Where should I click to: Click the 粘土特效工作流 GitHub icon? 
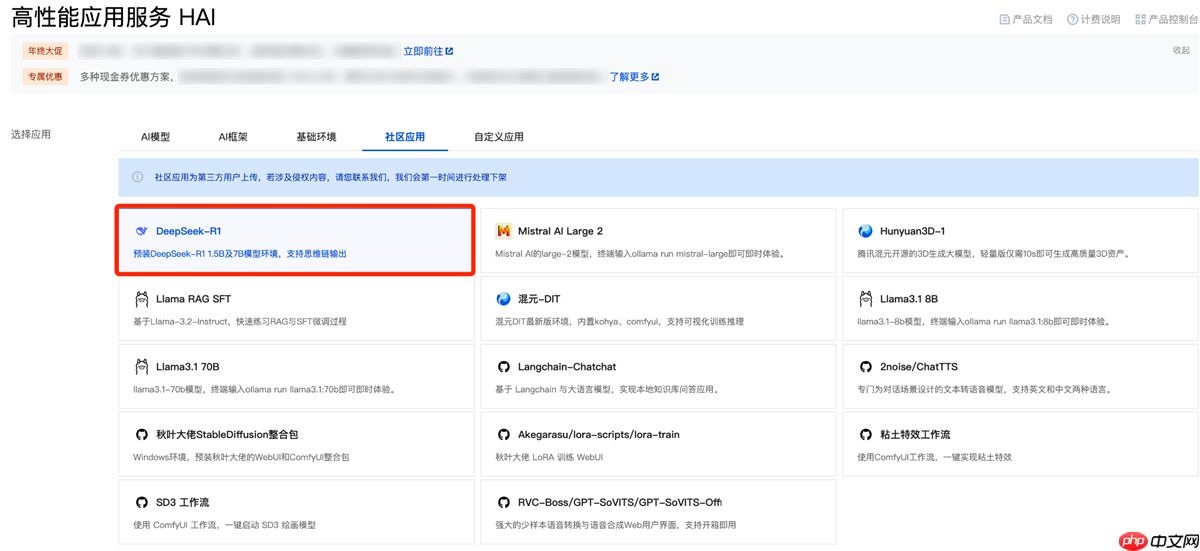866,435
